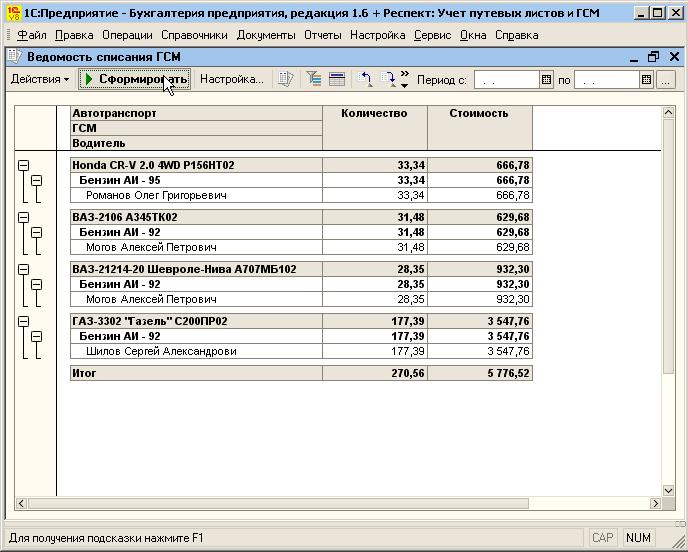Click the period start date field

point(507,80)
